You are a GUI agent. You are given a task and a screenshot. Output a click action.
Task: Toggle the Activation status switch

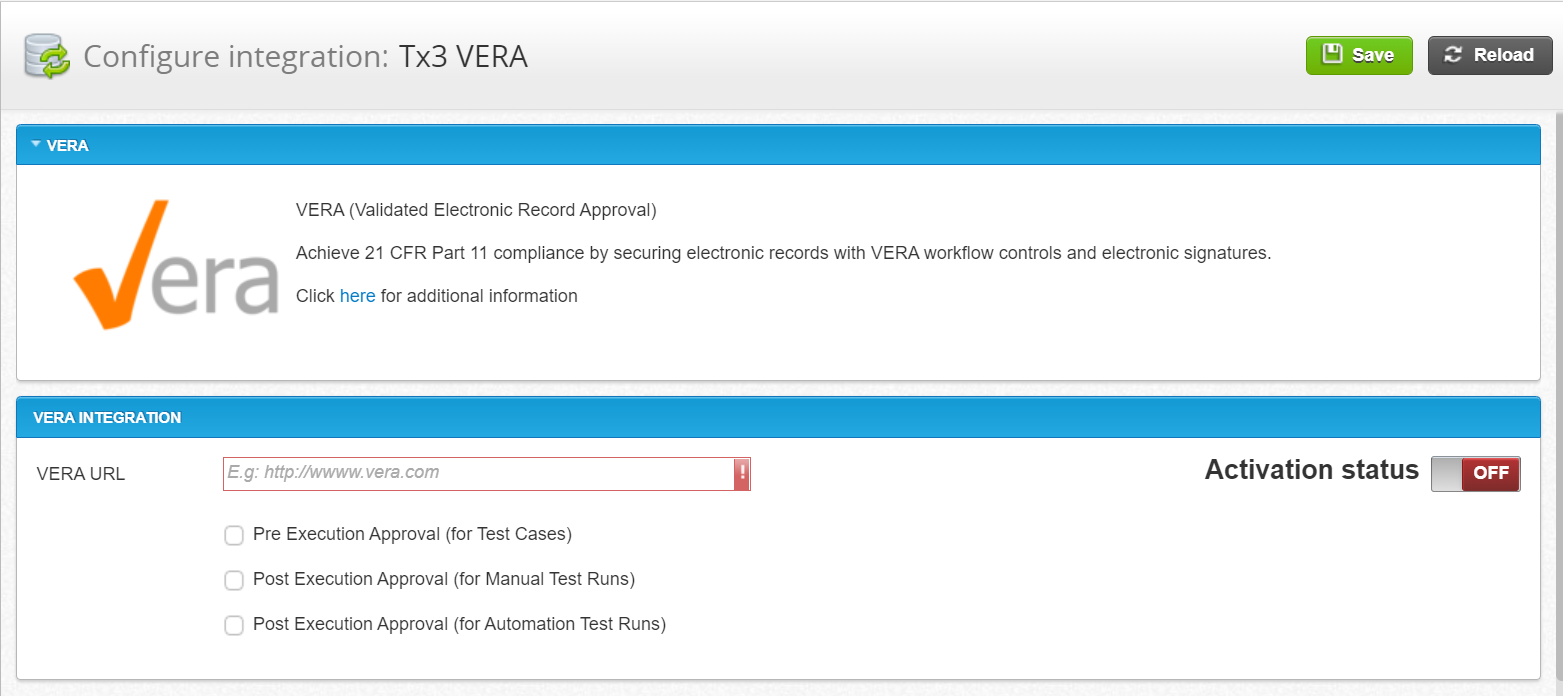click(1475, 474)
